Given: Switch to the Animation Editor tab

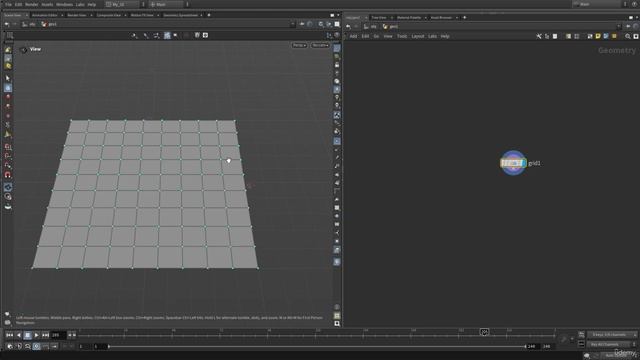Looking at the screenshot, I should 45,15.
